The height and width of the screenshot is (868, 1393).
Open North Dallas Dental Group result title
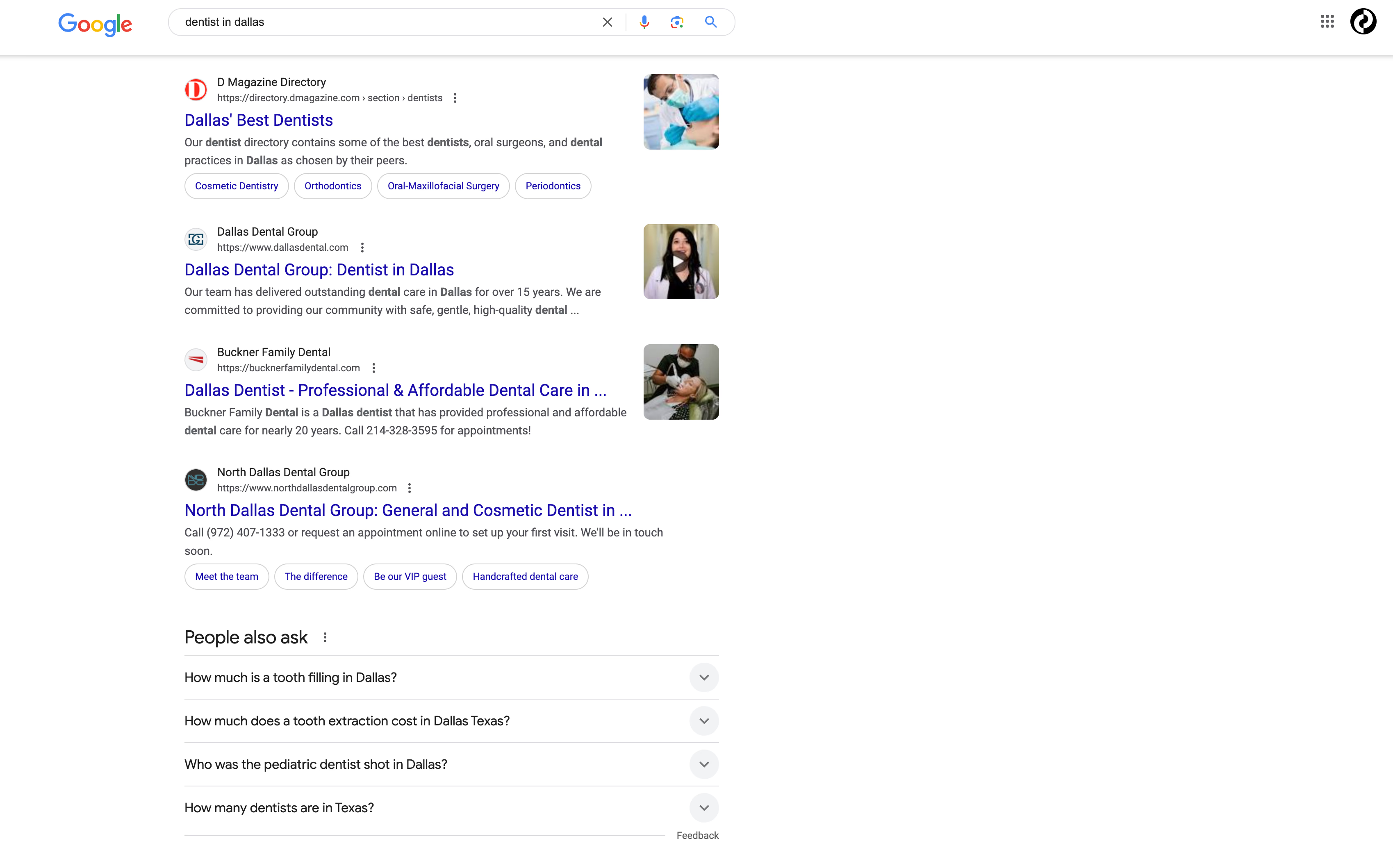(407, 510)
